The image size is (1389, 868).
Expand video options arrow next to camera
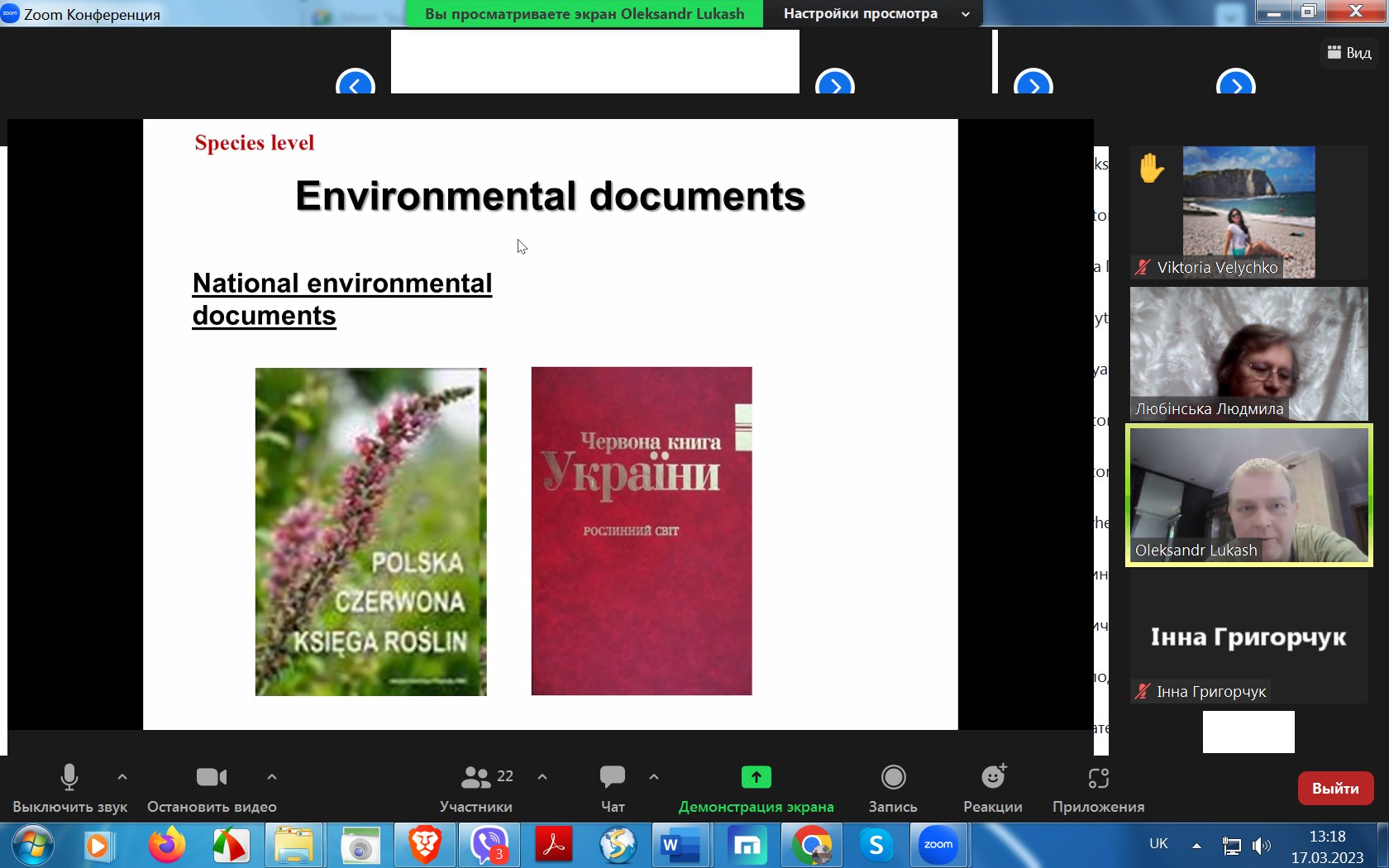pyautogui.click(x=272, y=777)
